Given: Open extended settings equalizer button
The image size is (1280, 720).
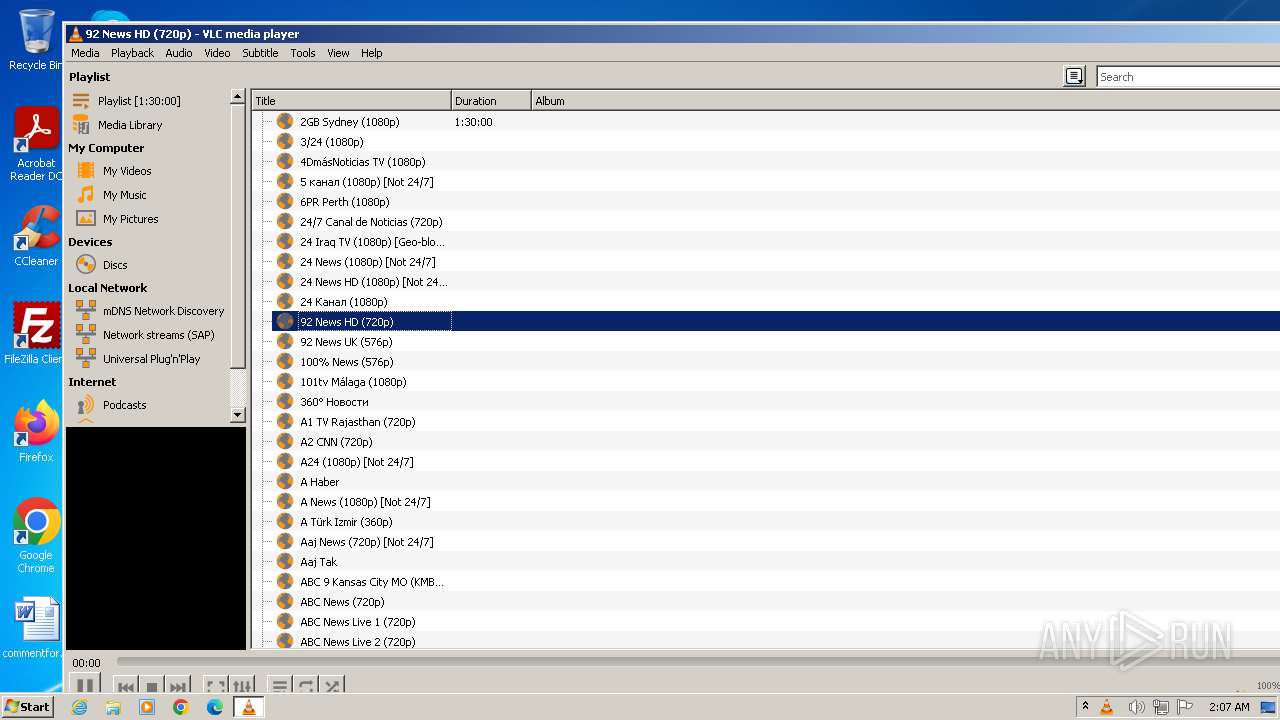Looking at the screenshot, I should 242,686.
